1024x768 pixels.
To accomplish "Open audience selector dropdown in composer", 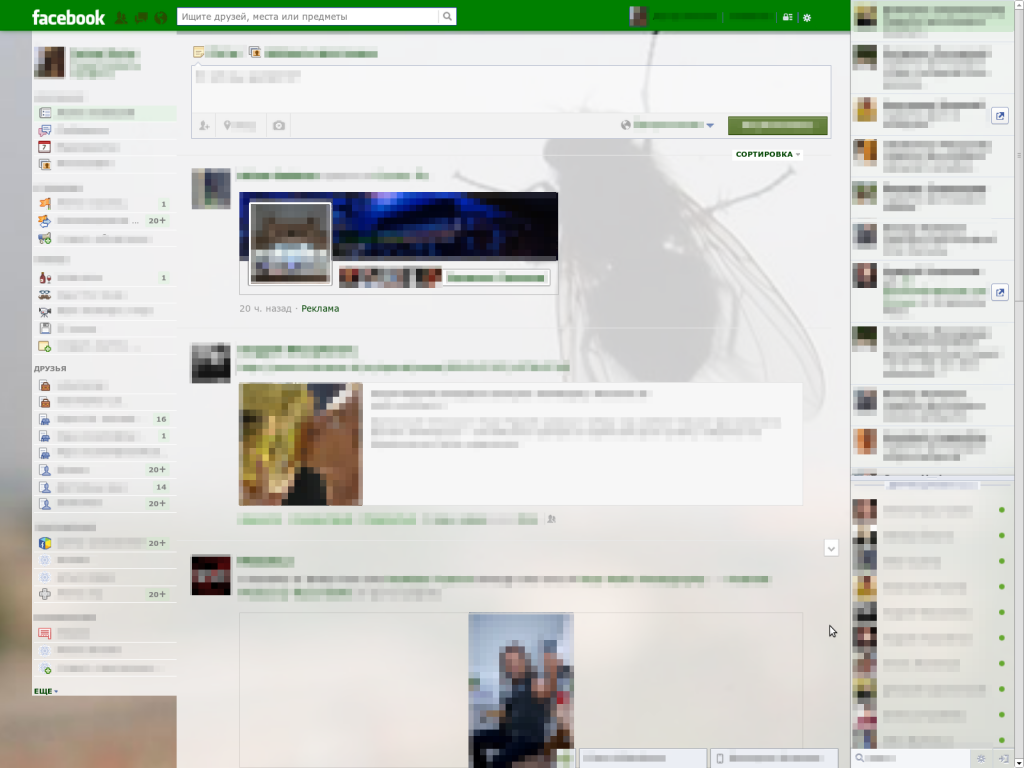I will (668, 125).
